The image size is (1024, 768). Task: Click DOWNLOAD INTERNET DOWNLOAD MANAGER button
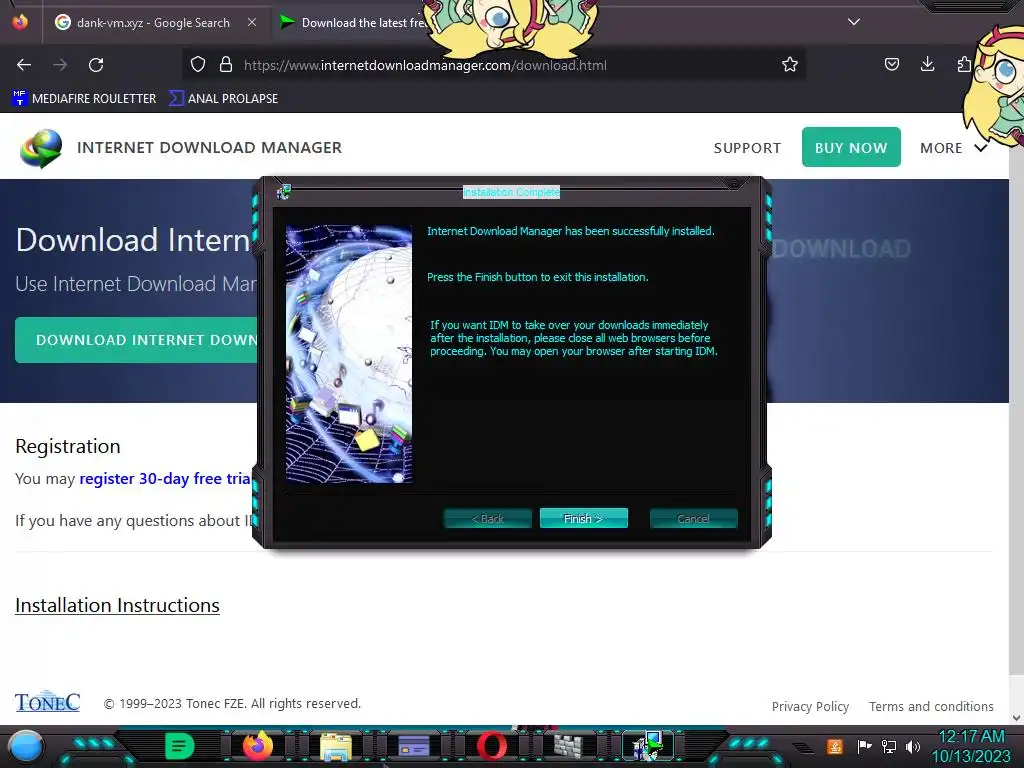coord(137,340)
